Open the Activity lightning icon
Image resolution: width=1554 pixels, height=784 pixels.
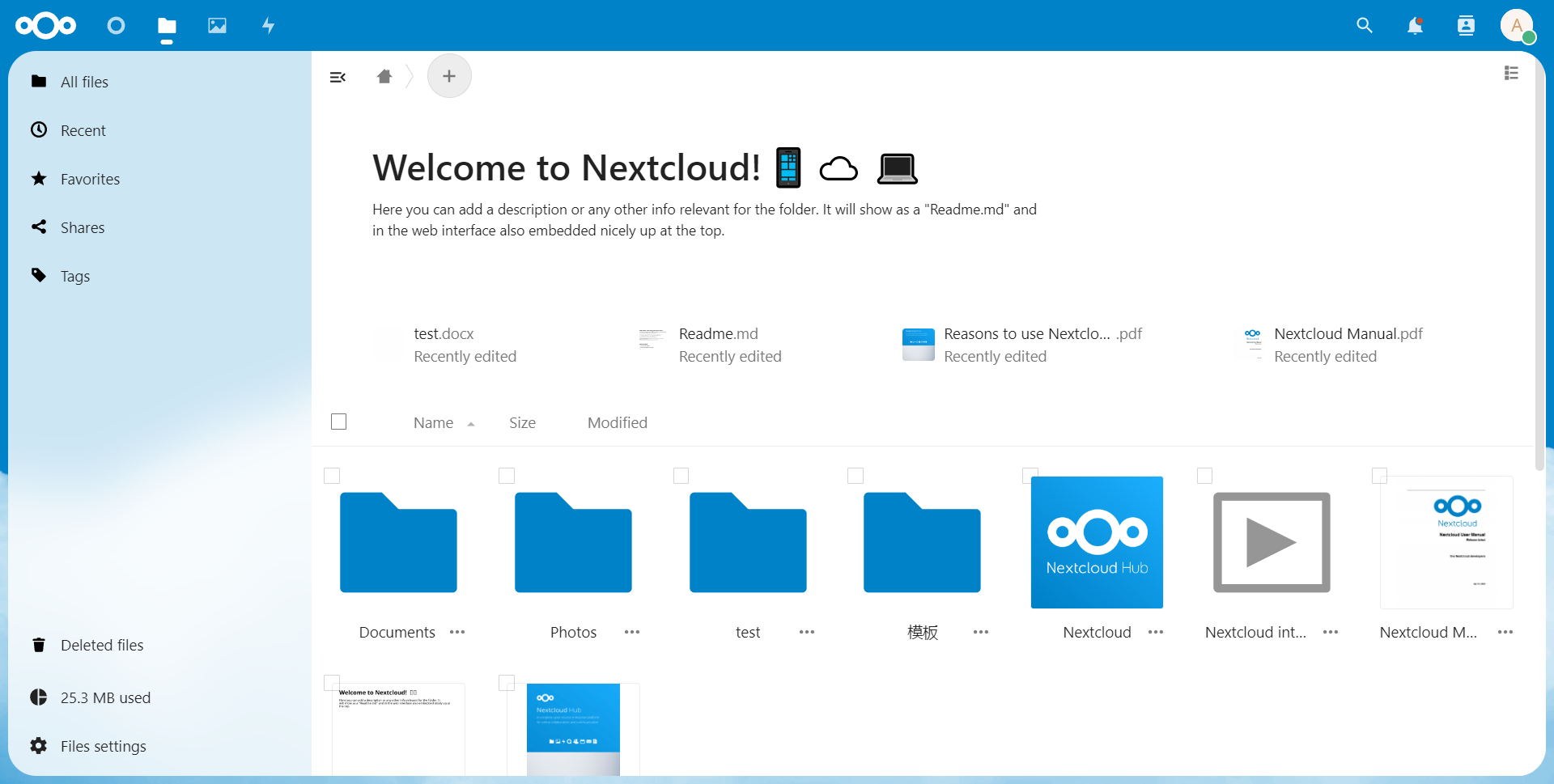tap(268, 26)
